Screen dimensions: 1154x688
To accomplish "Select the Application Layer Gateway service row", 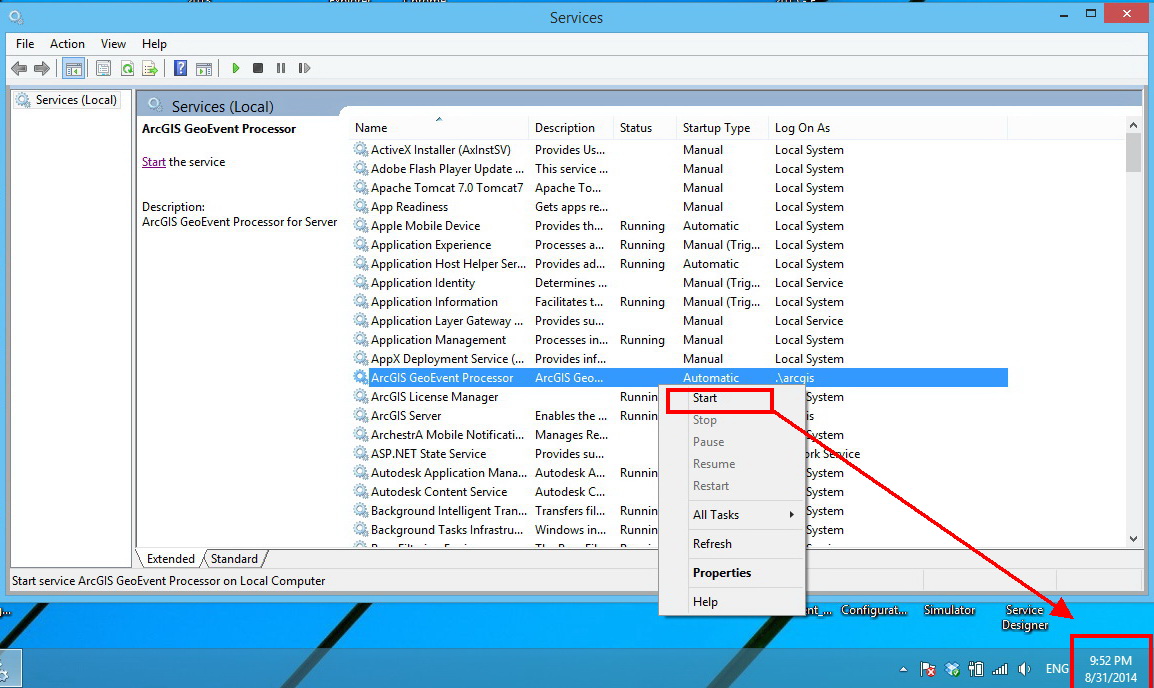I will click(679, 322).
